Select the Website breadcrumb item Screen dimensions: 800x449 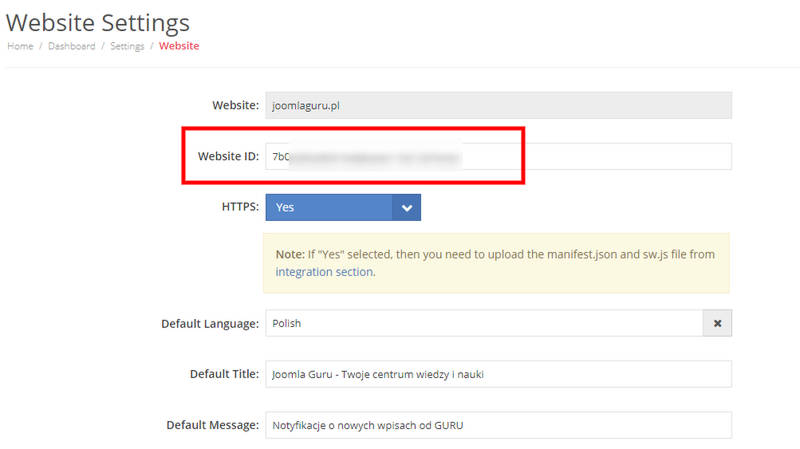point(179,46)
